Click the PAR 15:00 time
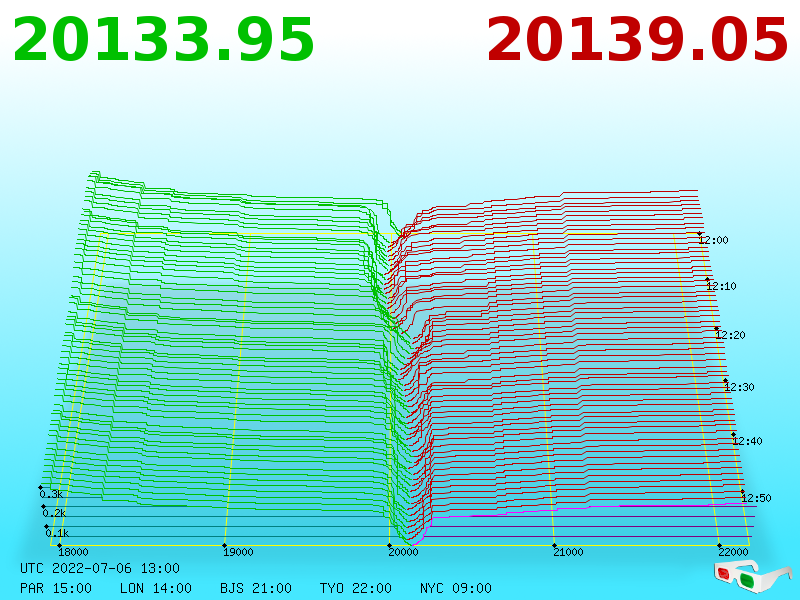The width and height of the screenshot is (800, 600). [56, 588]
